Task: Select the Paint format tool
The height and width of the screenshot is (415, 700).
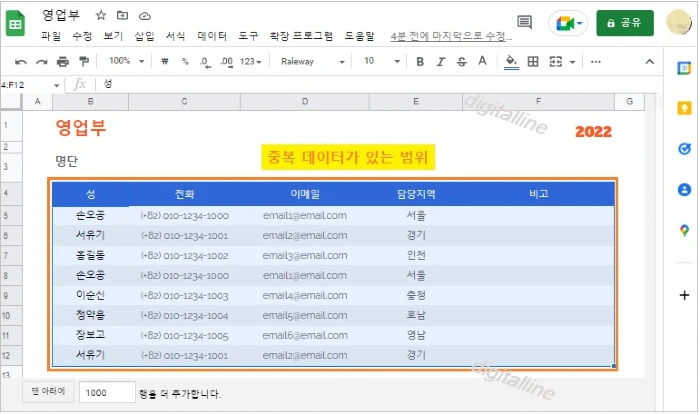Action: point(83,62)
